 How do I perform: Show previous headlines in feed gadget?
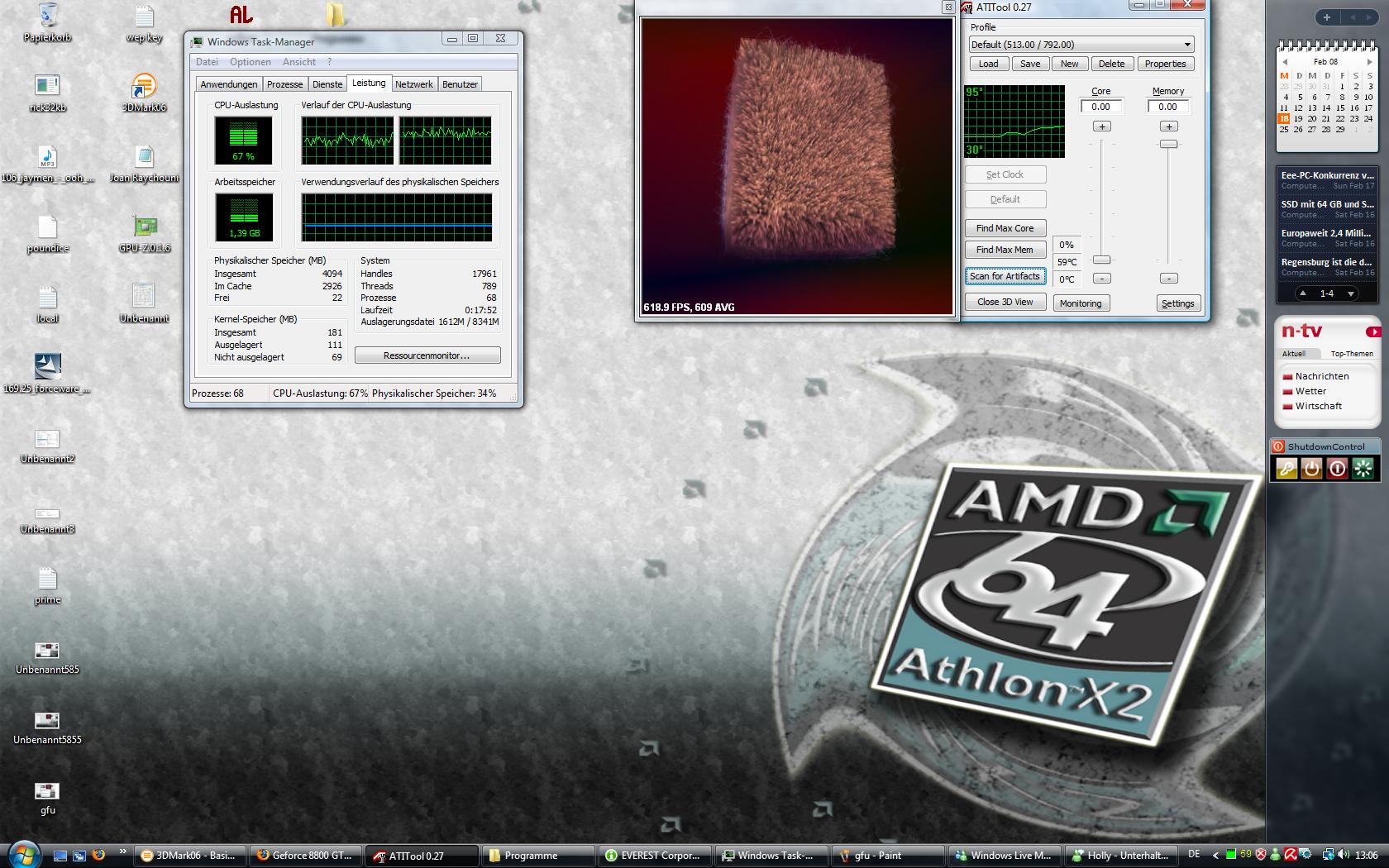click(1303, 293)
